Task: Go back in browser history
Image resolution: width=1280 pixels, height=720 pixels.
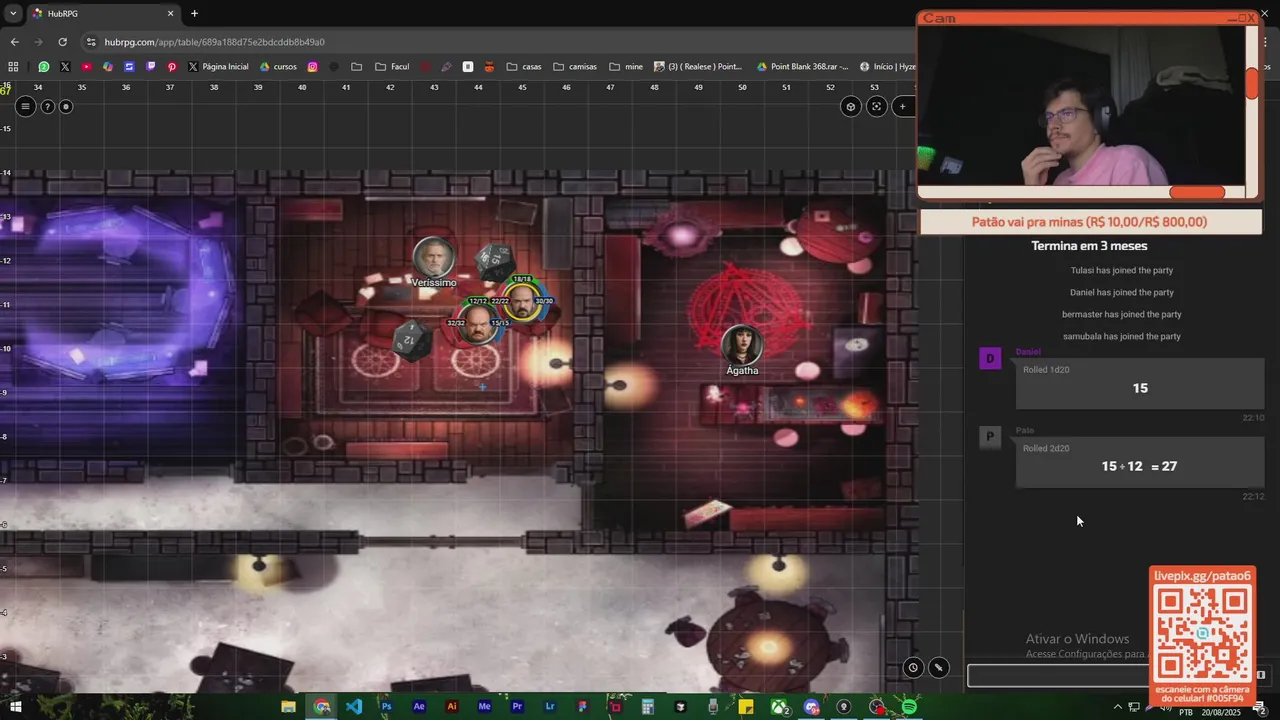Action: point(14,42)
